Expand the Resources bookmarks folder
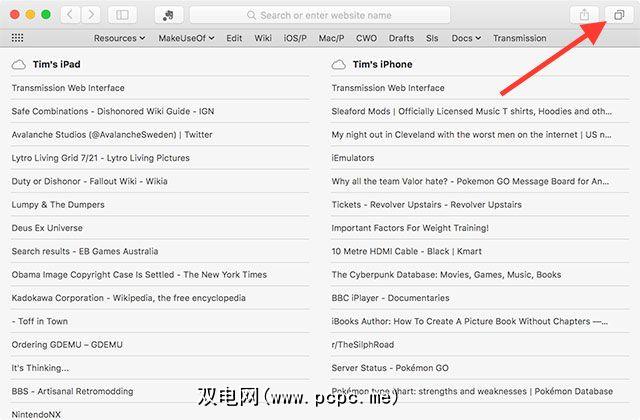The width and height of the screenshot is (640, 420). point(119,38)
